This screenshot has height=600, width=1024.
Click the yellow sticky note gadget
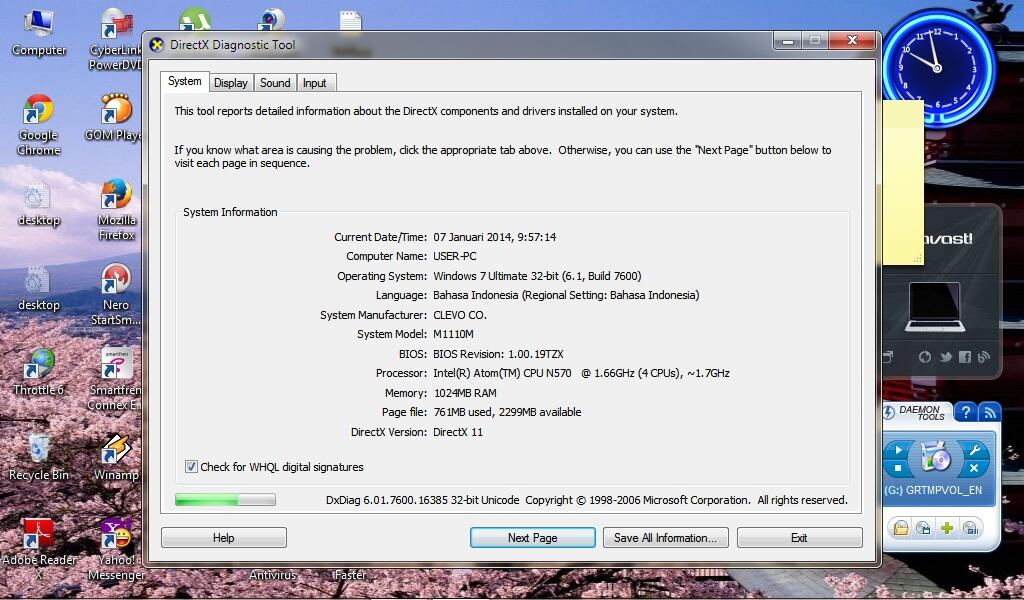click(x=903, y=183)
